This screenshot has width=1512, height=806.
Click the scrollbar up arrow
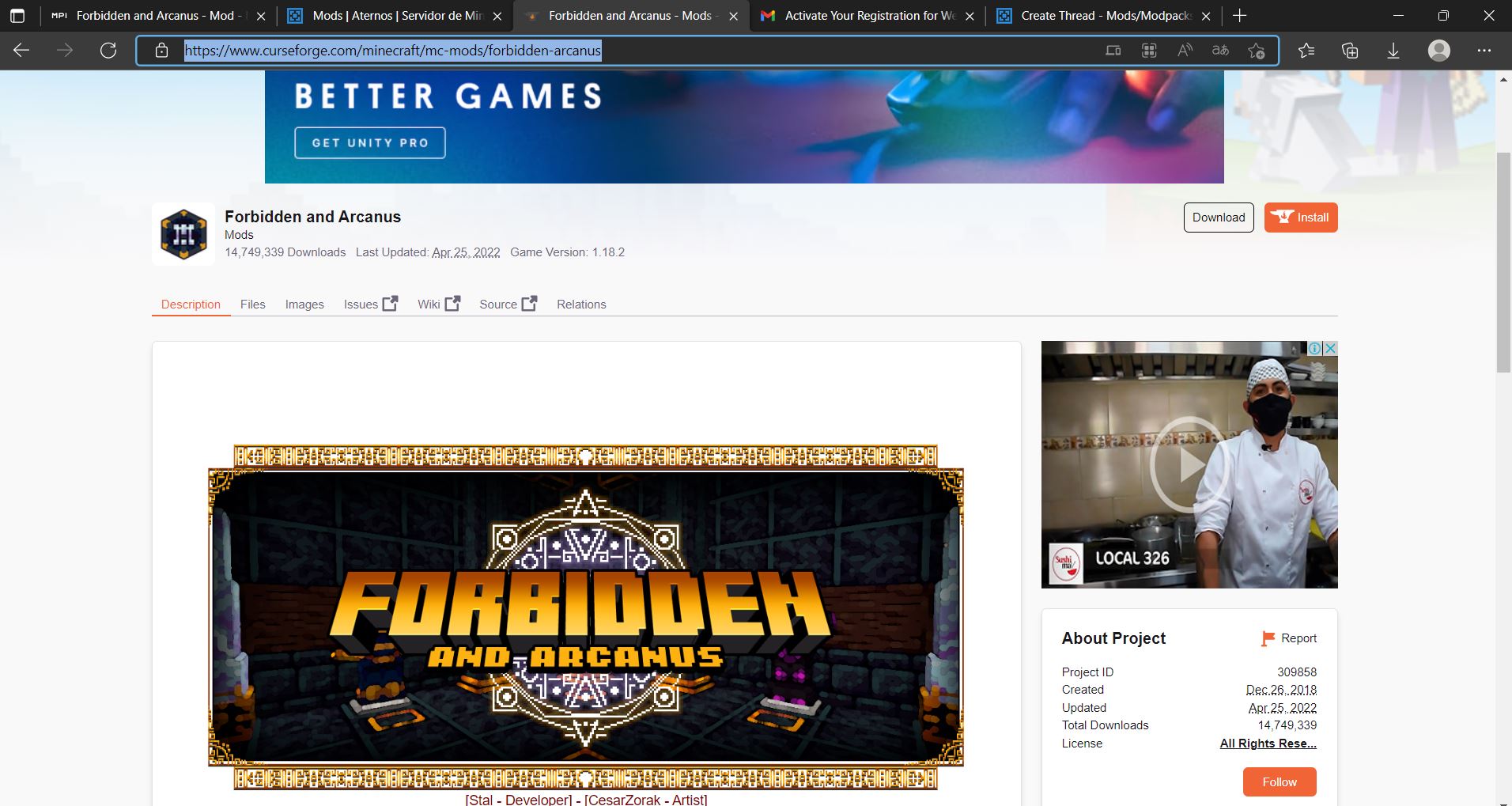[1503, 79]
